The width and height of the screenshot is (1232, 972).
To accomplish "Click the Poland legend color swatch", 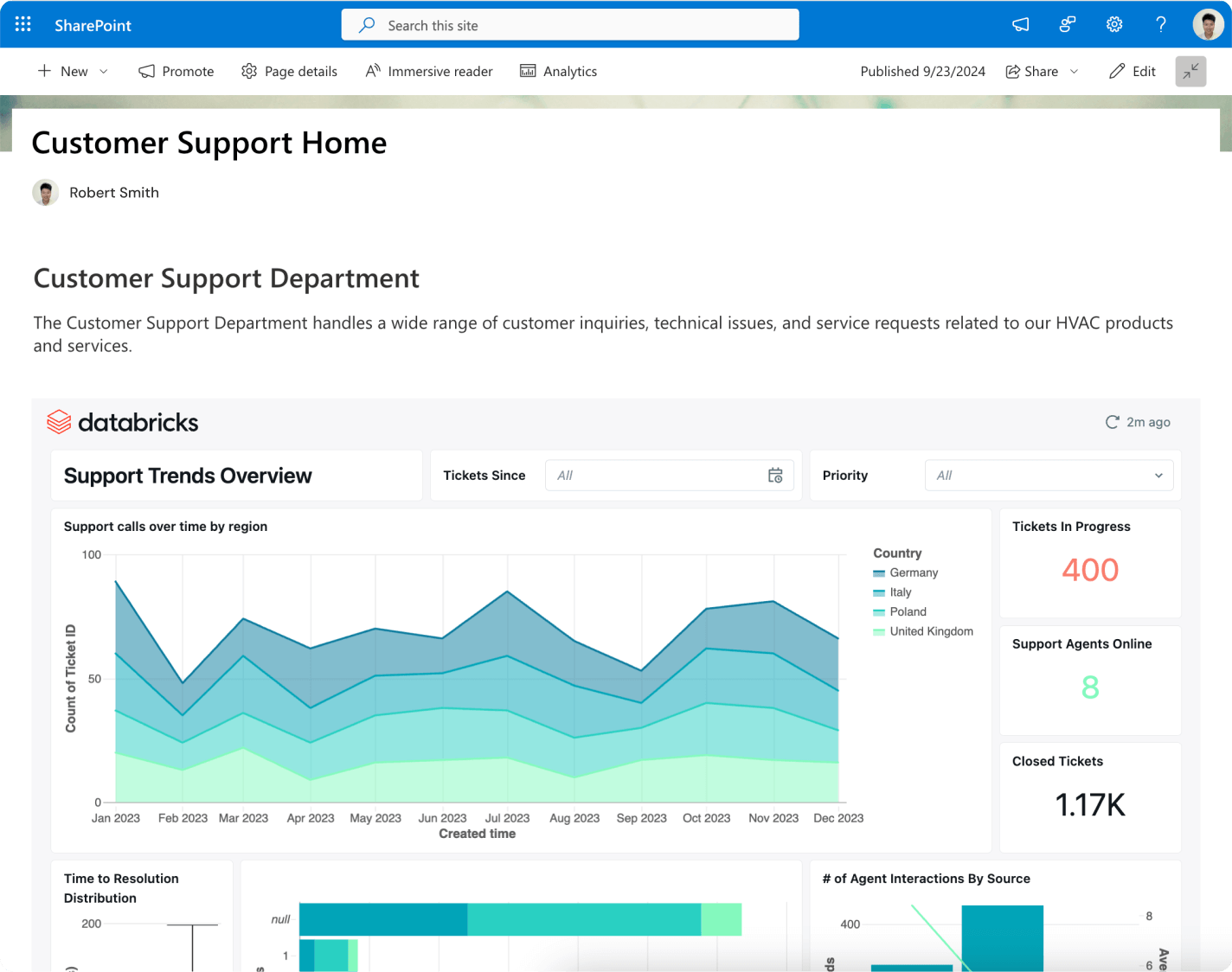I will (879, 612).
